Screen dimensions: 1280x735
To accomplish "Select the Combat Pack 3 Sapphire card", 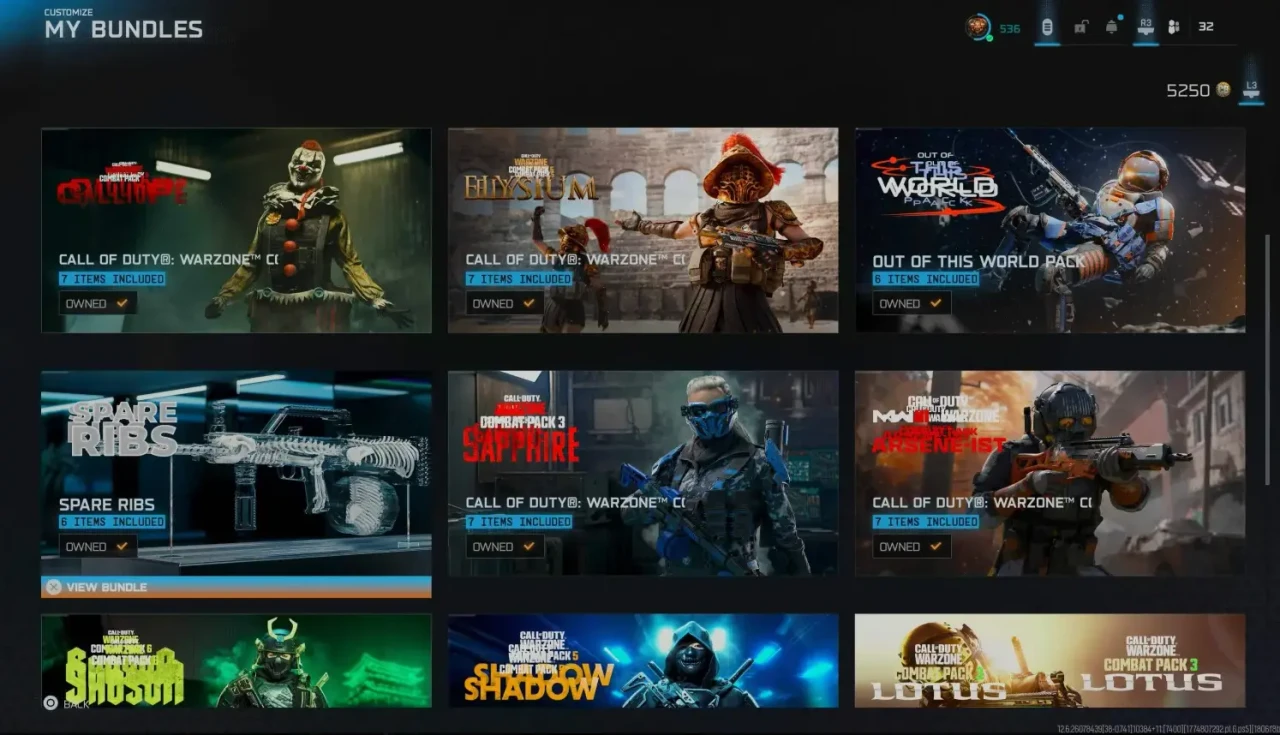I will pyautogui.click(x=643, y=473).
